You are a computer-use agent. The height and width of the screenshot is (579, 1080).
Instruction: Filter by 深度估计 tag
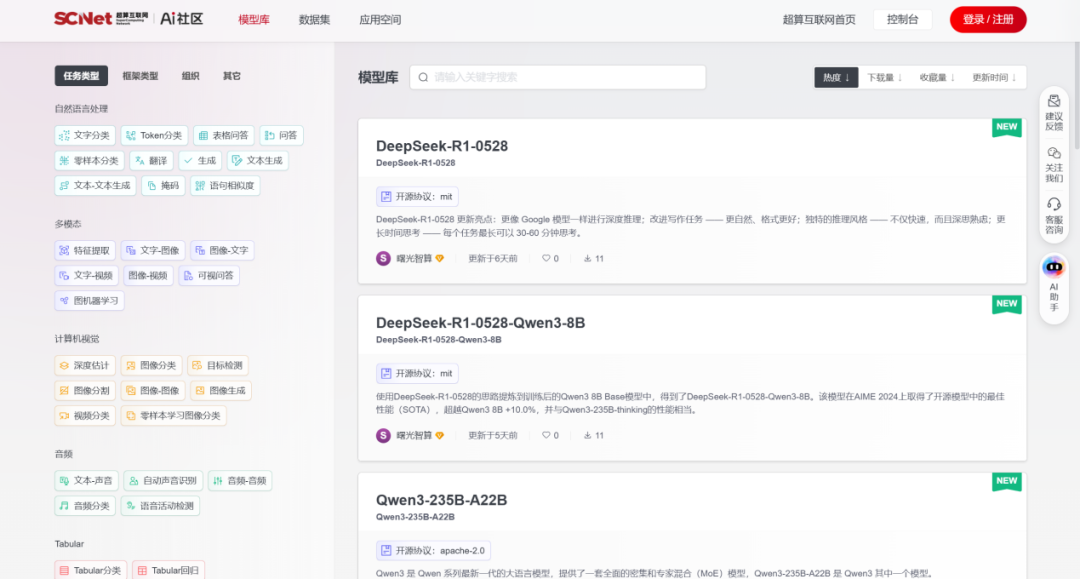(85, 366)
